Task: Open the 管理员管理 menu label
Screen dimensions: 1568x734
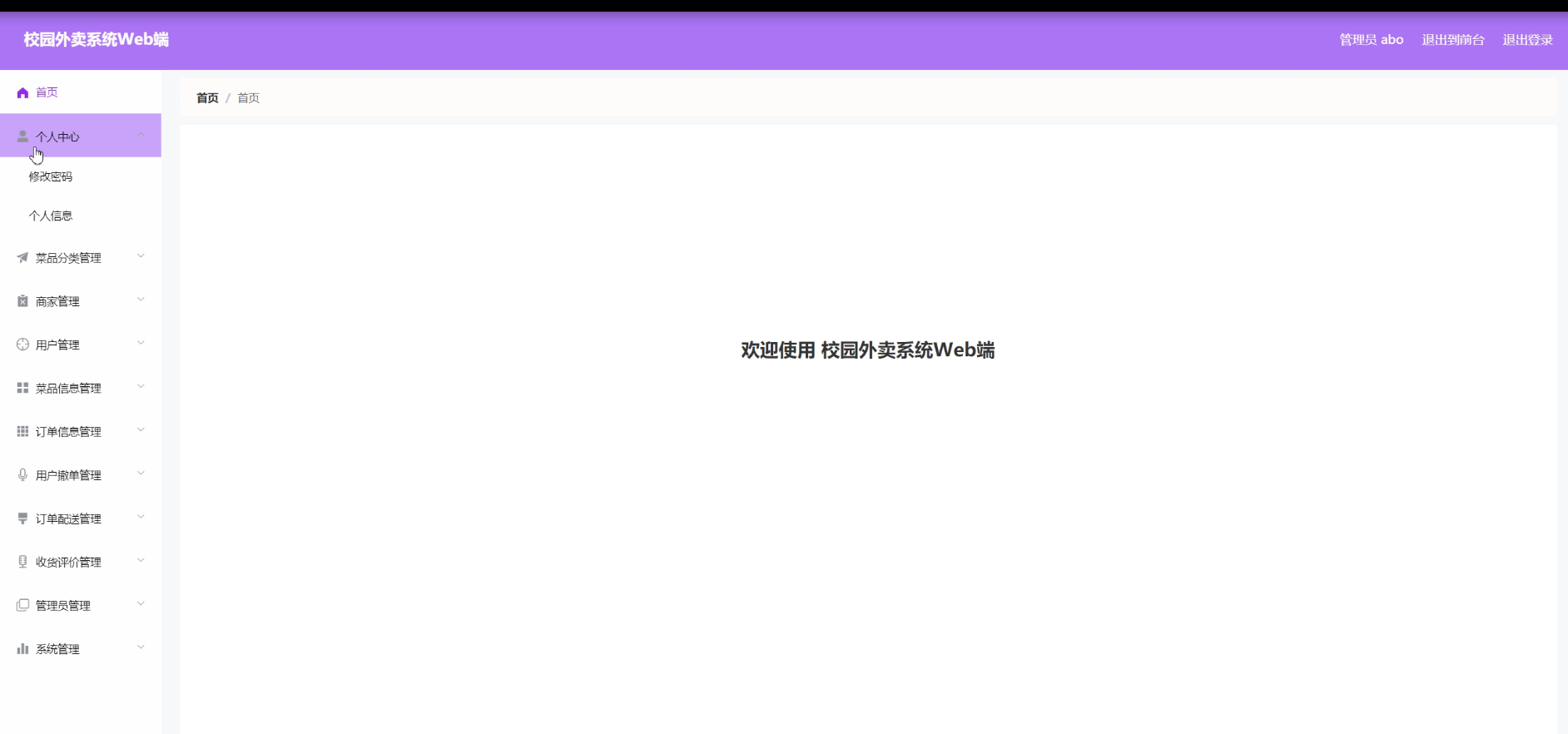Action: coord(62,605)
